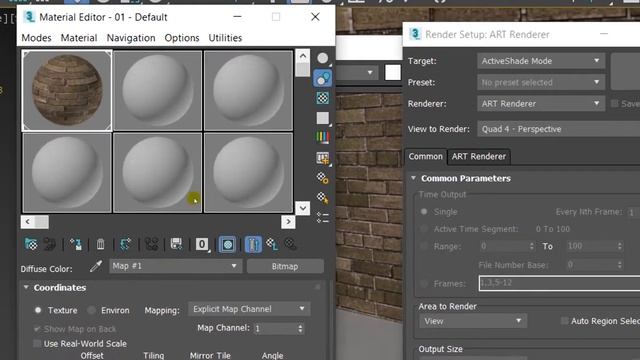Viewport: 640px width, 360px height.
Task: Click the Frames input field
Action: 559,283
